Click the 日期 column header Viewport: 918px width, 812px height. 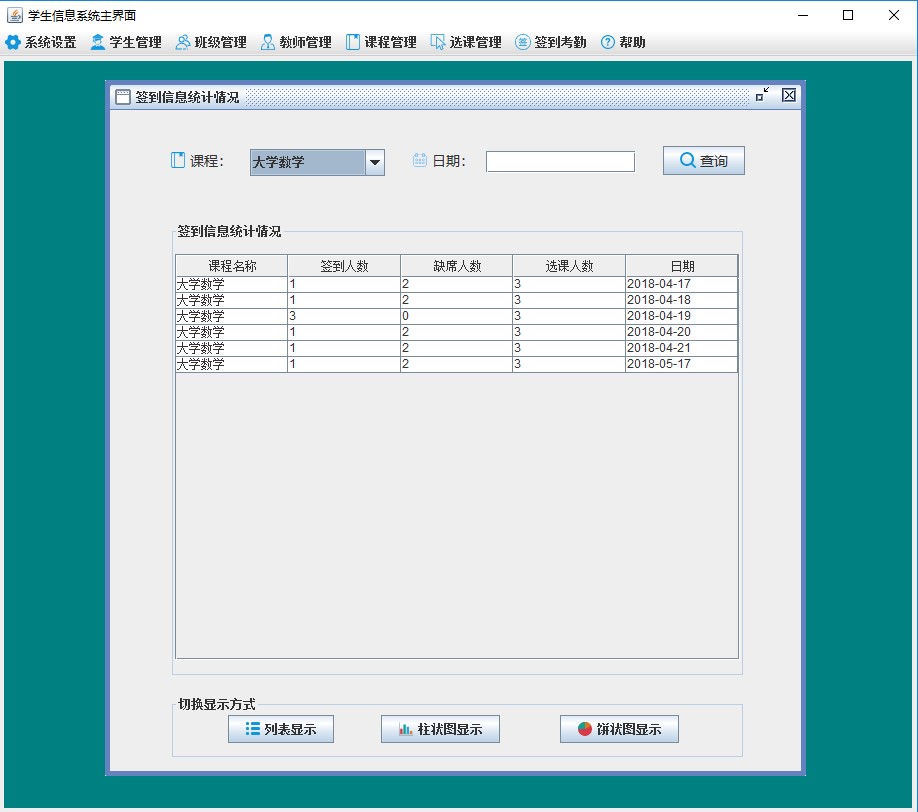[x=682, y=266]
